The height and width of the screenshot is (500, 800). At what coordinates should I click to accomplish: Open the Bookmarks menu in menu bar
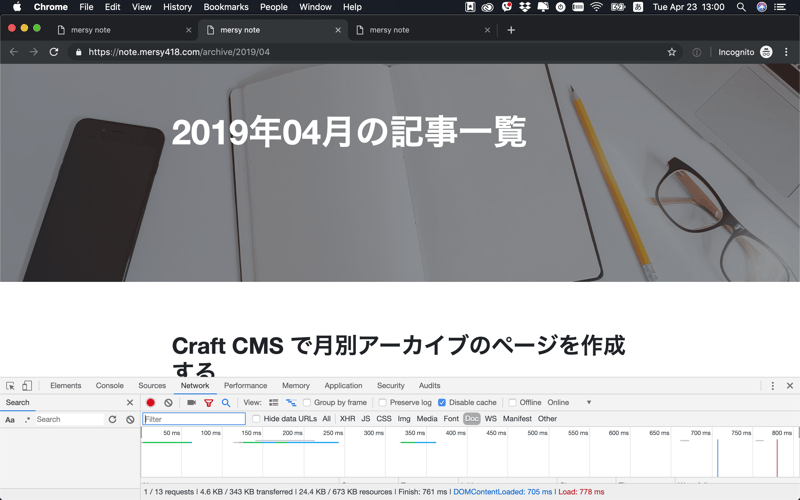pos(225,7)
